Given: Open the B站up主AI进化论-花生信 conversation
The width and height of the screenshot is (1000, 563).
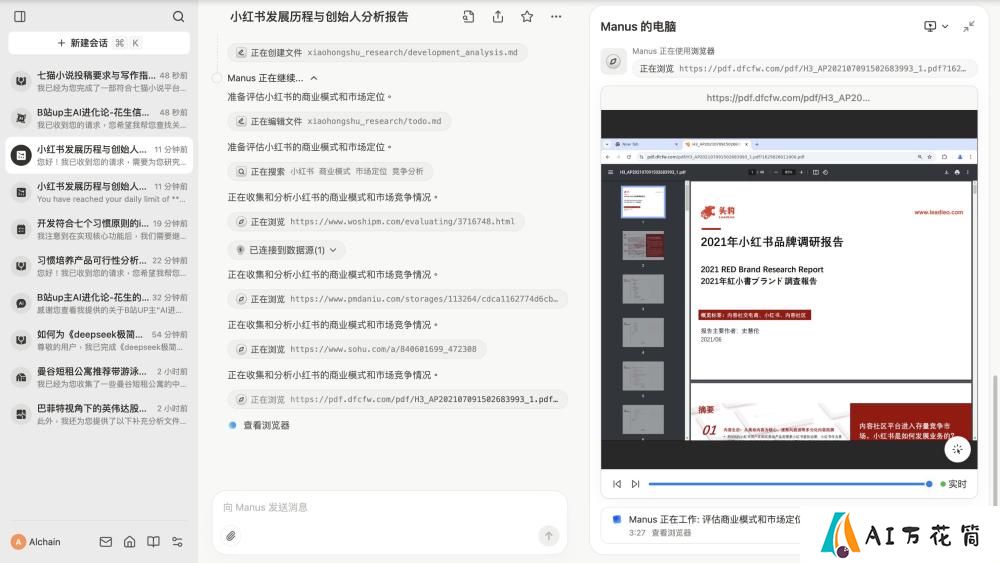Looking at the screenshot, I should pyautogui.click(x=99, y=118).
